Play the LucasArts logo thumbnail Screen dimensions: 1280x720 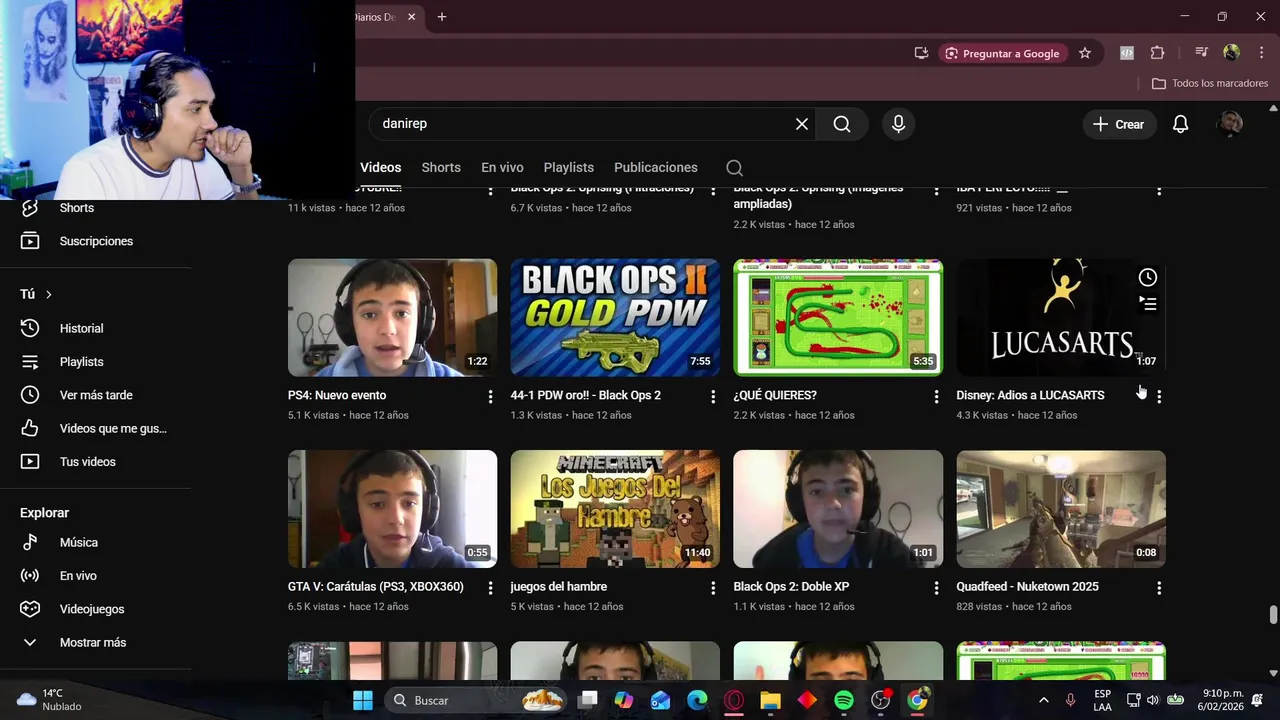[x=1061, y=318]
